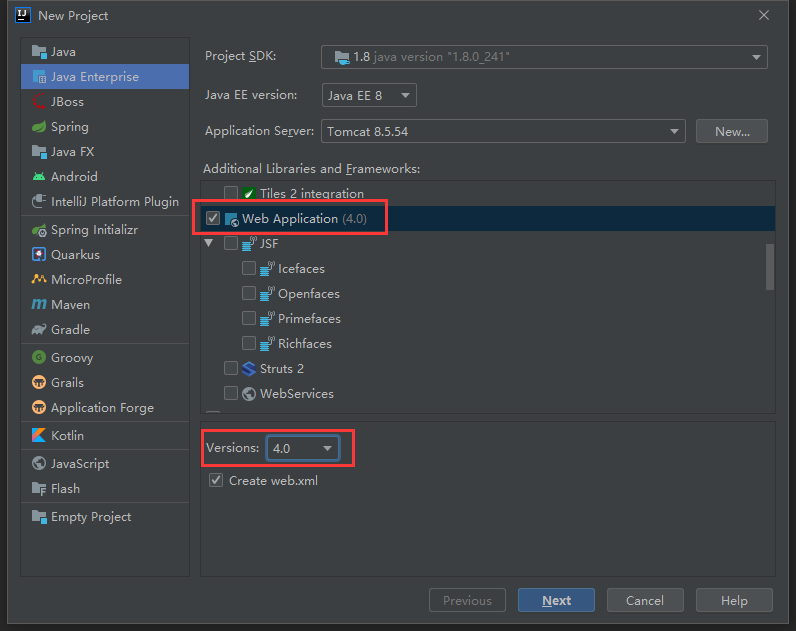Viewport: 796px width, 631px height.
Task: Check the Openfaces checkbox
Action: 249,293
